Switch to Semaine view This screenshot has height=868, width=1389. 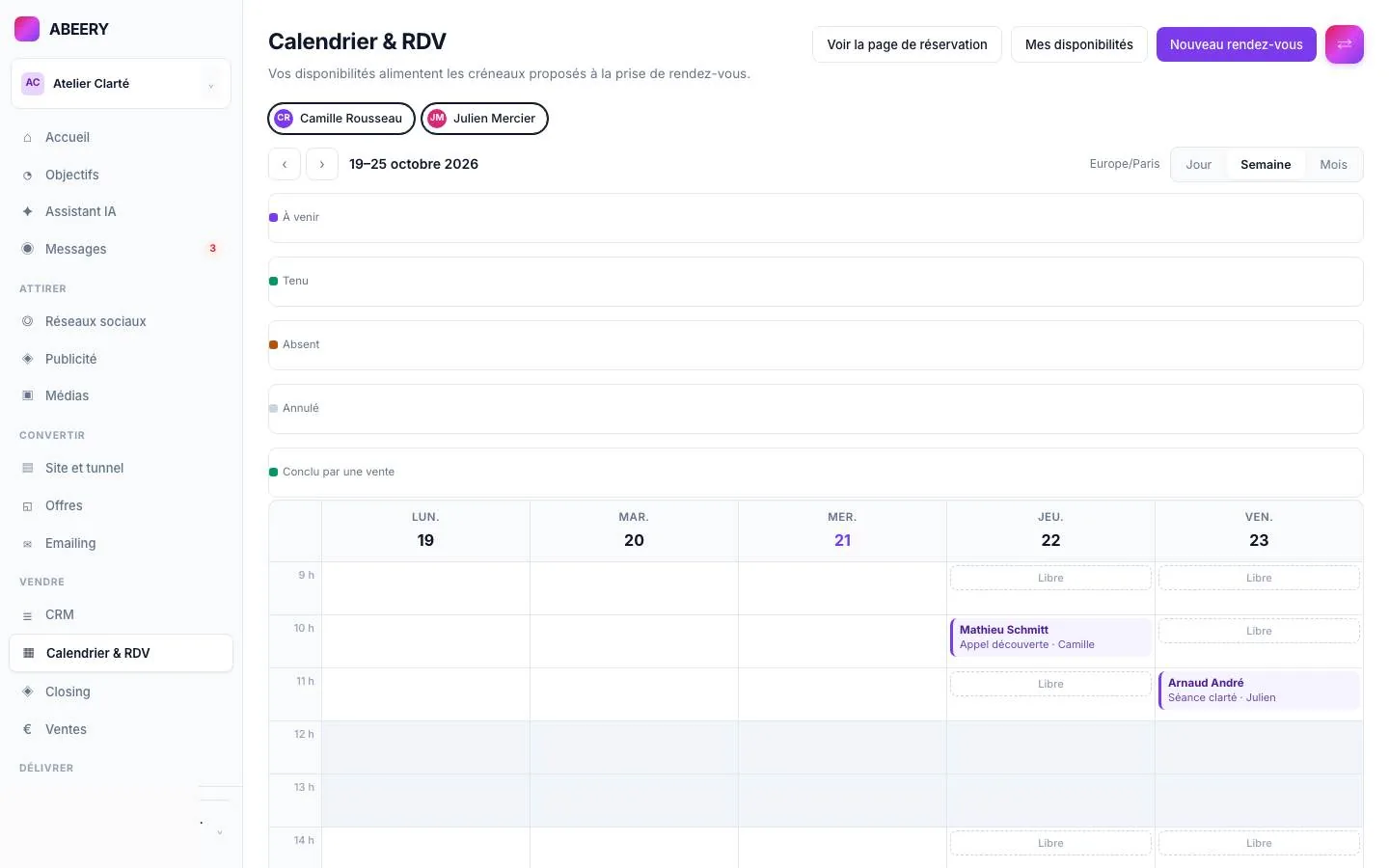pyautogui.click(x=1266, y=165)
